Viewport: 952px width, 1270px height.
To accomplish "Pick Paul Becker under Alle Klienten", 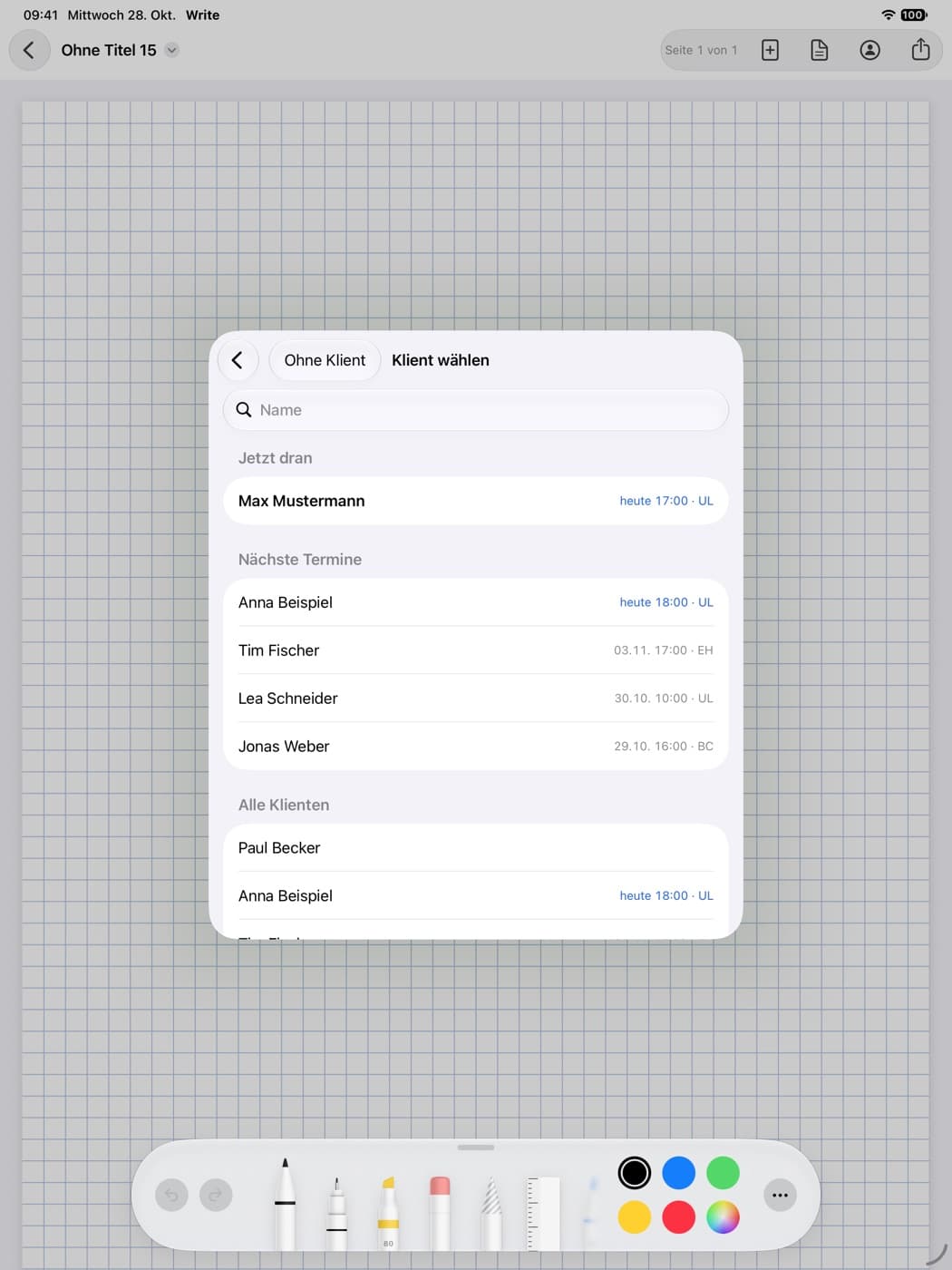I will [476, 848].
